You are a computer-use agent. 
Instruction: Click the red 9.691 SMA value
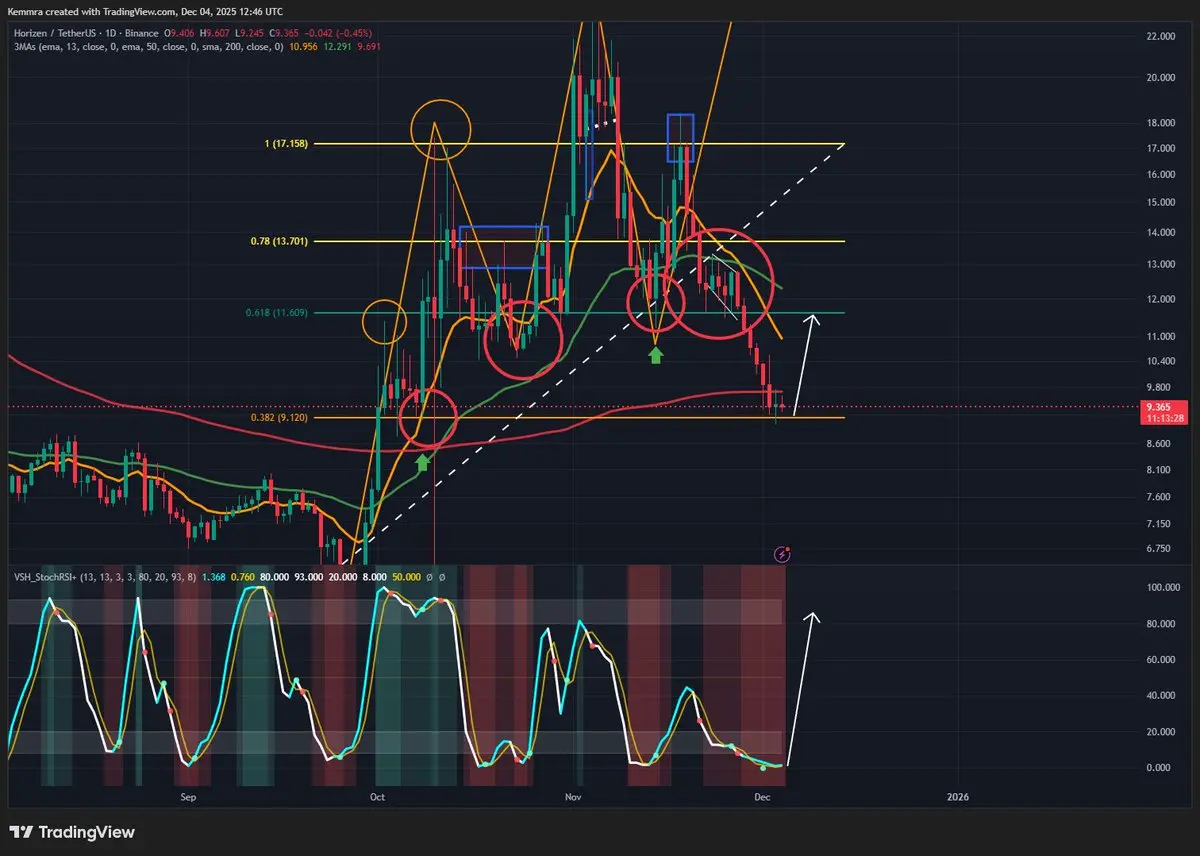[369, 46]
